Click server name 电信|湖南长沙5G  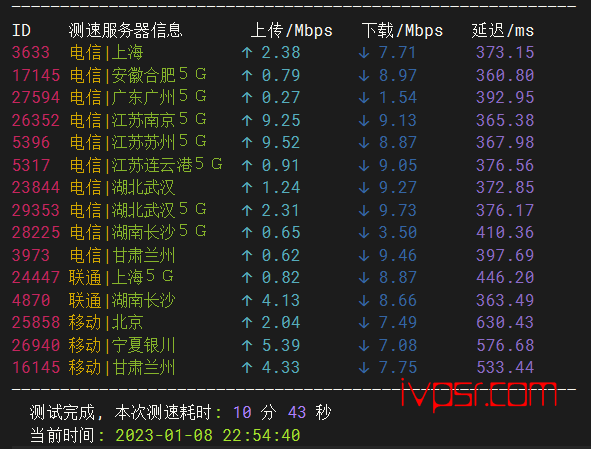[x=138, y=232]
